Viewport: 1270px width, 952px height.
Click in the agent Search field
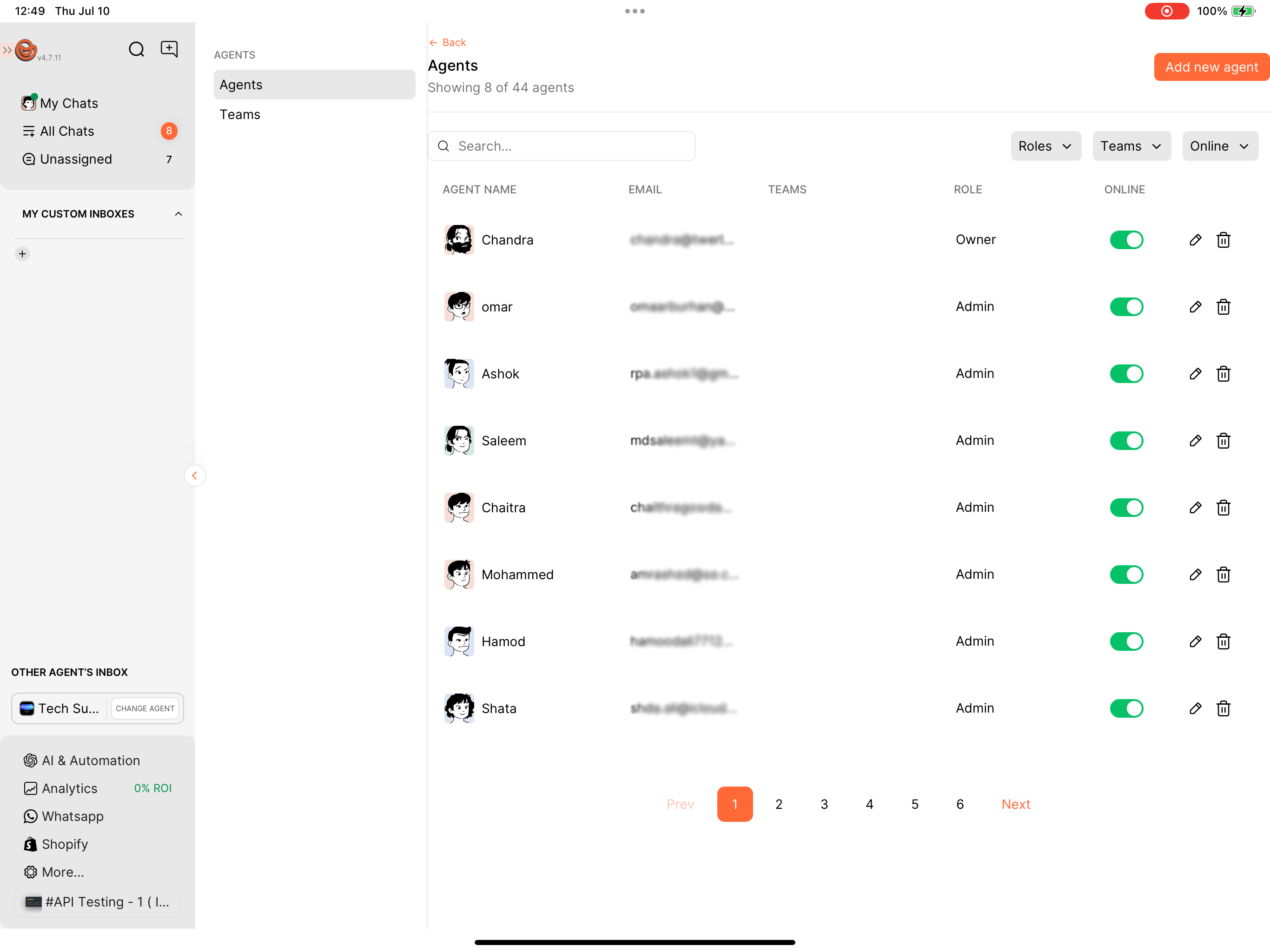click(561, 146)
